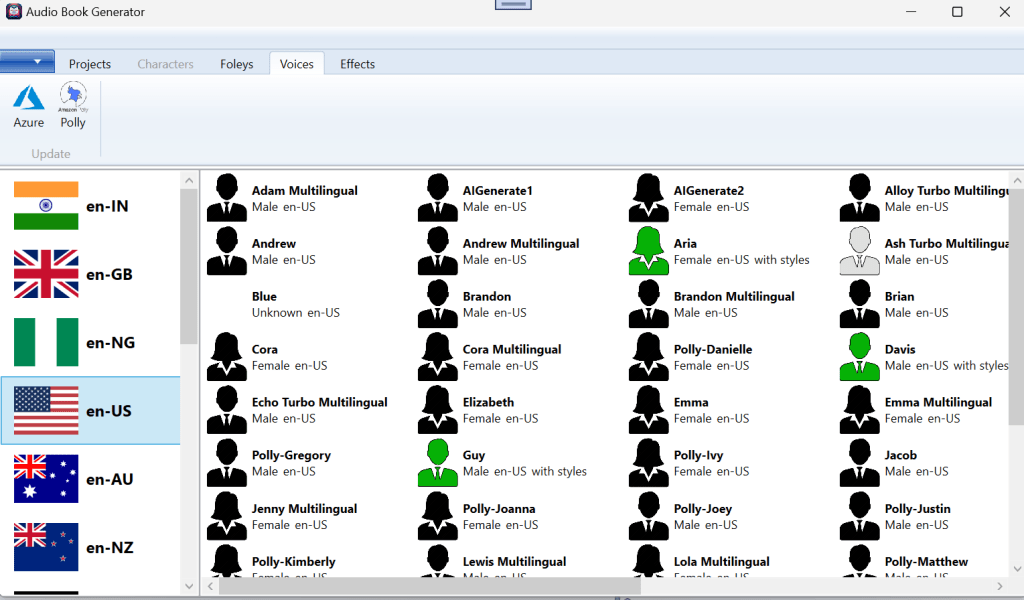The width and height of the screenshot is (1024, 600).
Task: Select the green Guy voice avatar
Action: 437,463
